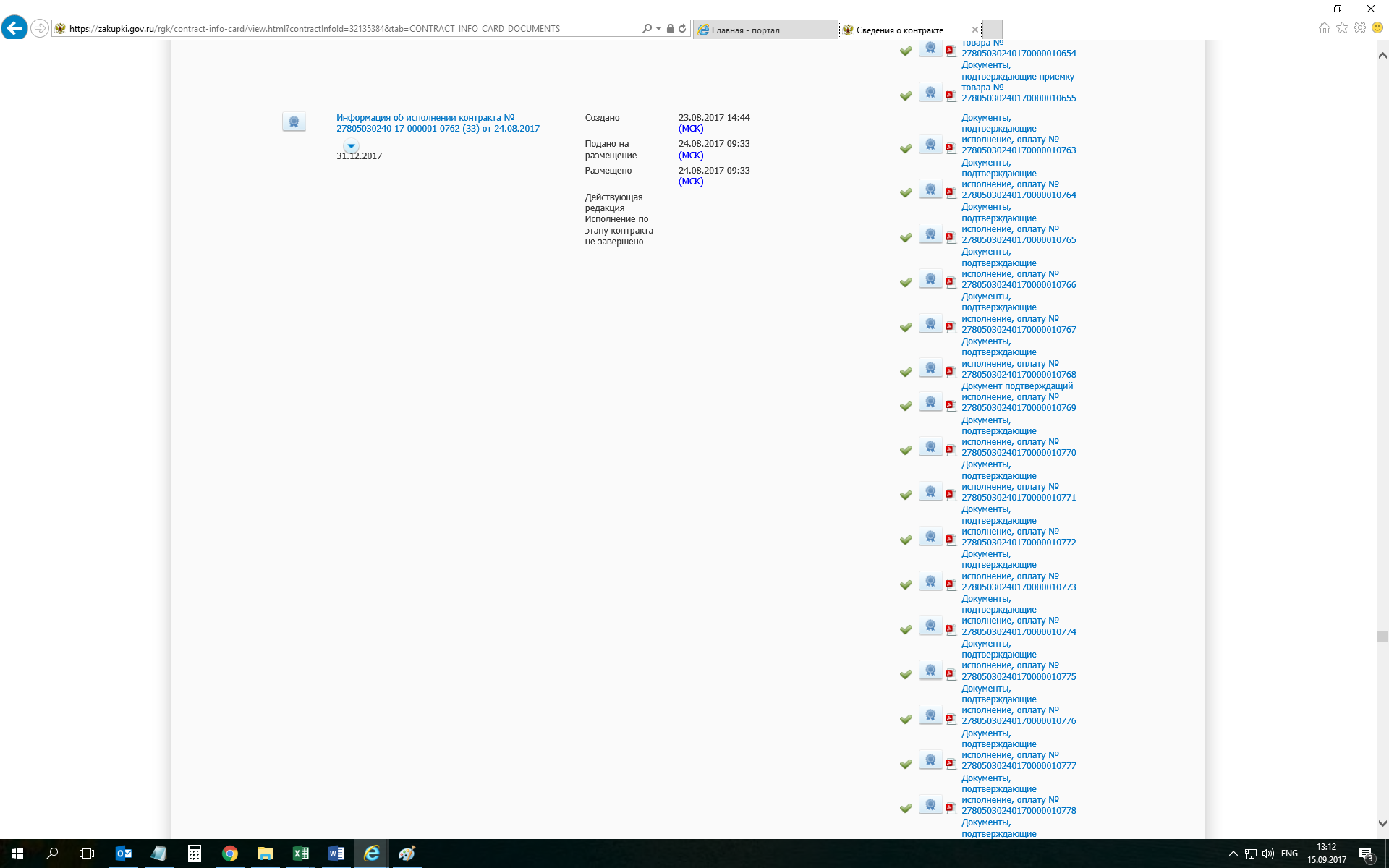Click the browser back arrow button
Image resolution: width=1389 pixels, height=868 pixels.
coord(14,28)
